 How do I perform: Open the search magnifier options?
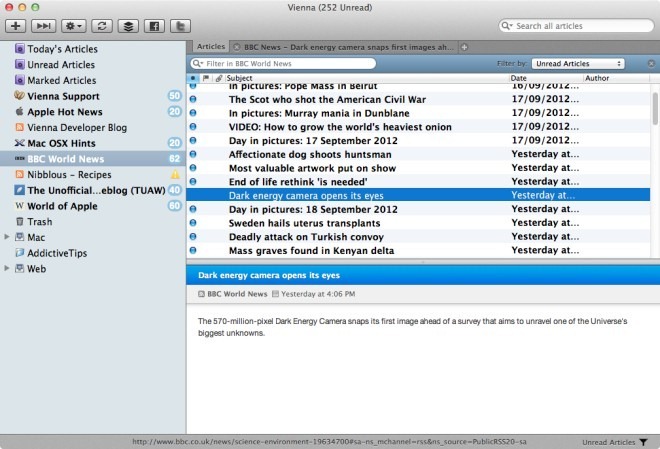(506, 26)
